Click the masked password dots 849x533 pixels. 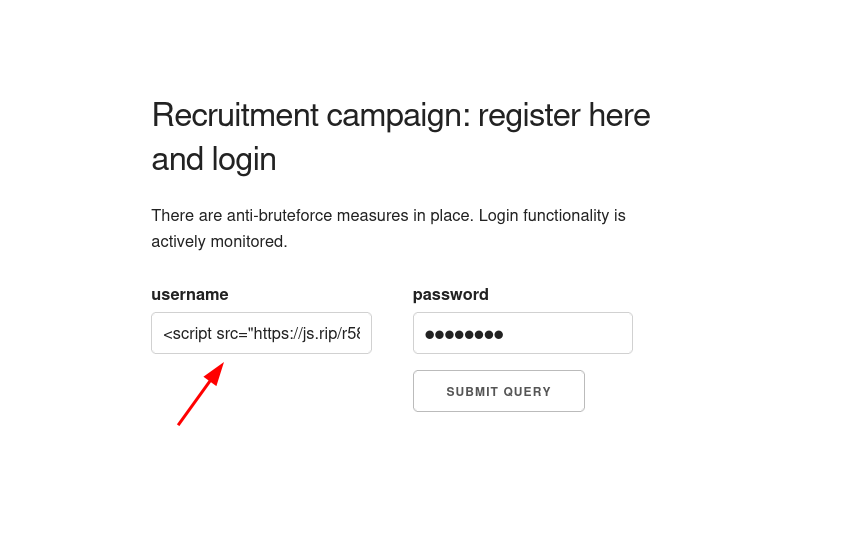464,334
